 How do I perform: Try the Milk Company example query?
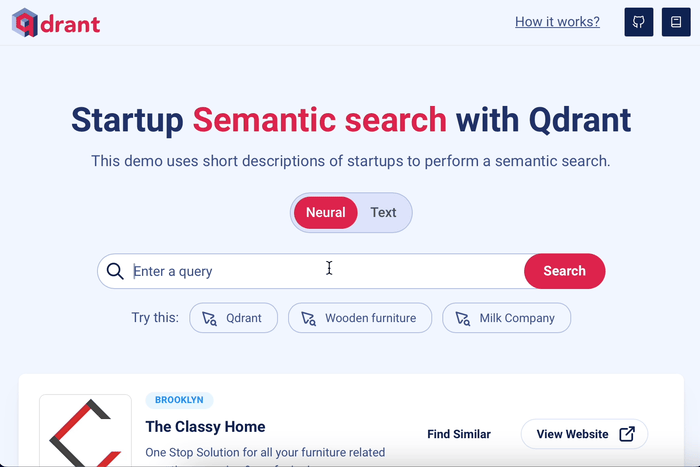pyautogui.click(x=506, y=318)
